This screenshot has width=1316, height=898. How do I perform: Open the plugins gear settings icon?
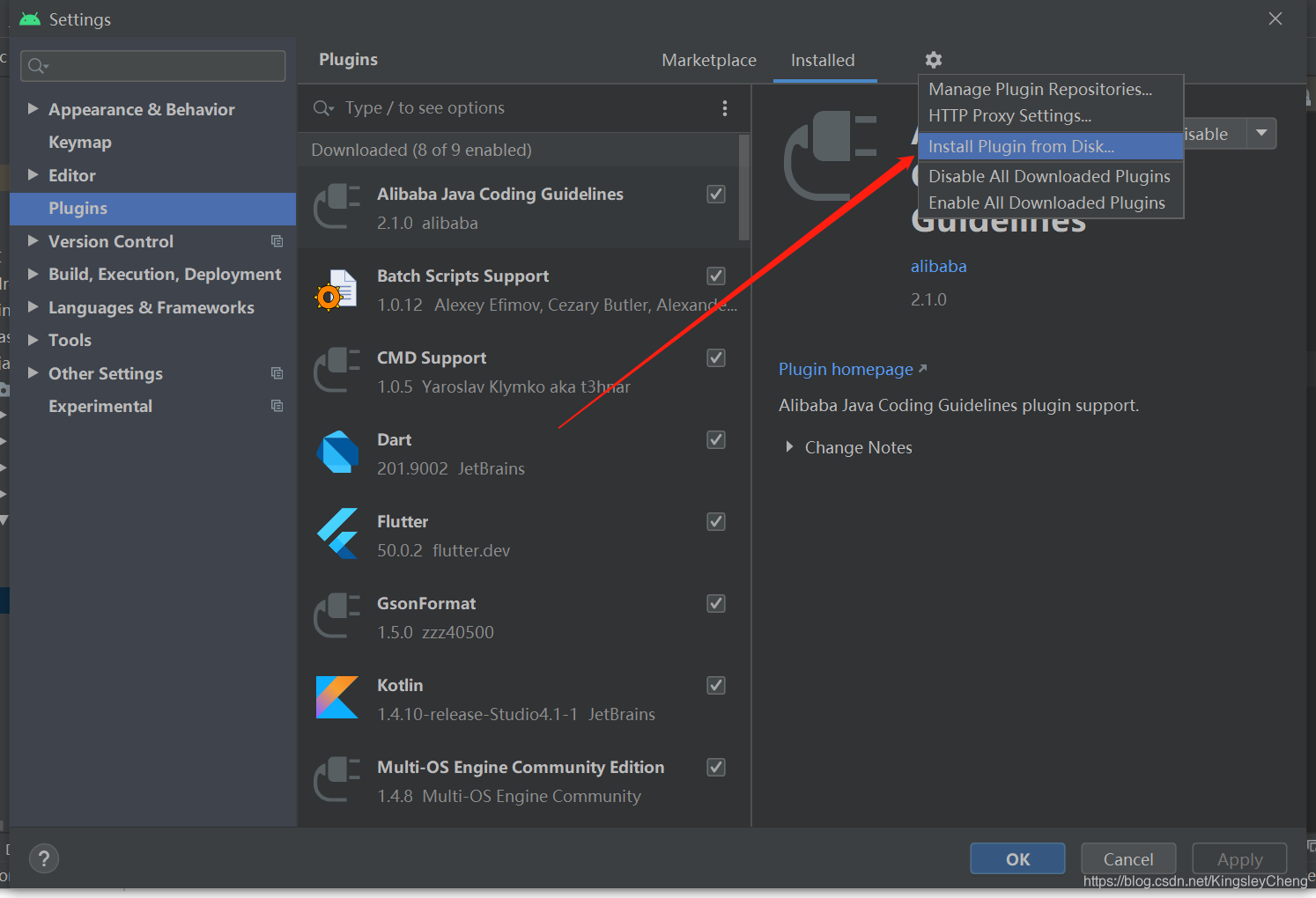[x=933, y=60]
